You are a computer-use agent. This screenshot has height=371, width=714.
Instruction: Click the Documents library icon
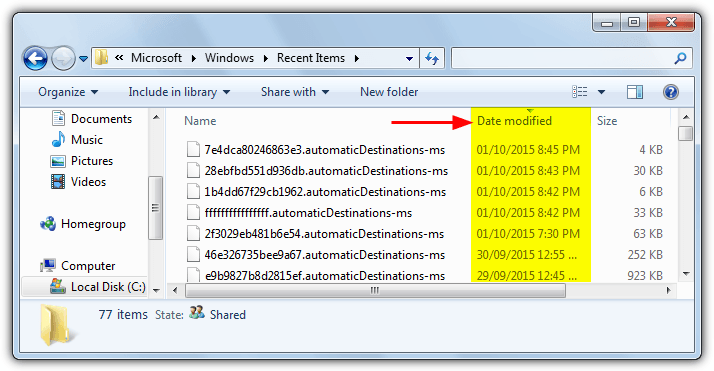58,118
